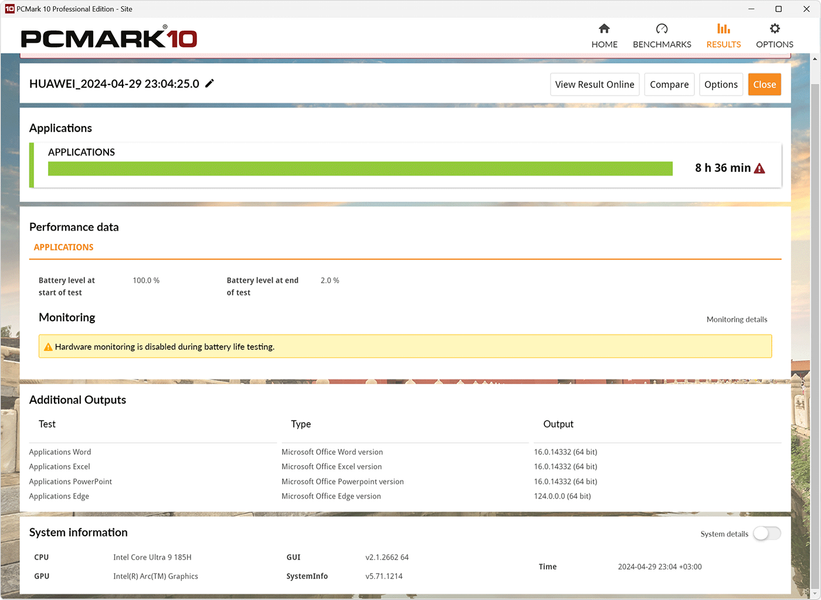Screen dimensions: 821x600
Task: Click the Microsoft Office Excel version cell
Action: (331, 466)
